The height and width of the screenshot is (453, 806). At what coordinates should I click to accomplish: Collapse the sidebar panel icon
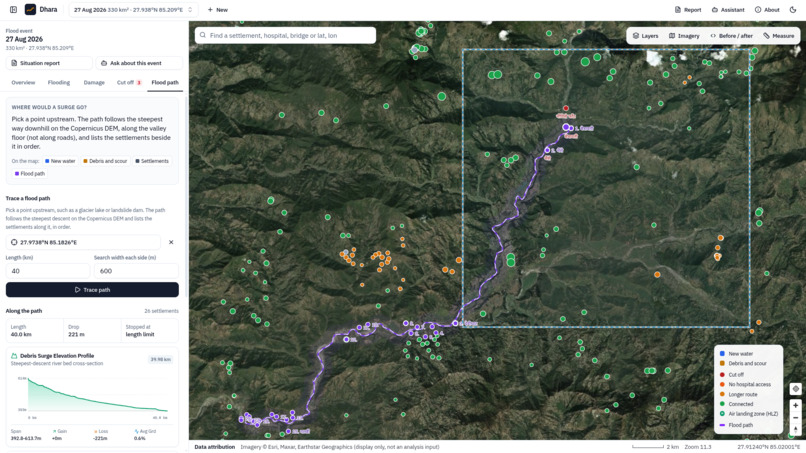click(13, 10)
